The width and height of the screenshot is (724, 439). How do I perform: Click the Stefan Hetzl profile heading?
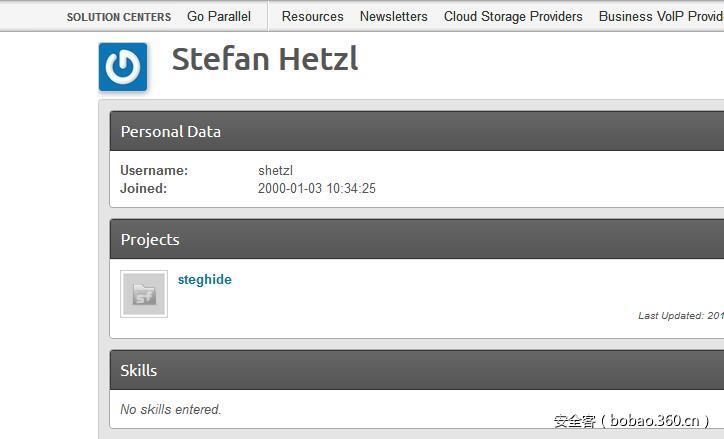[265, 59]
